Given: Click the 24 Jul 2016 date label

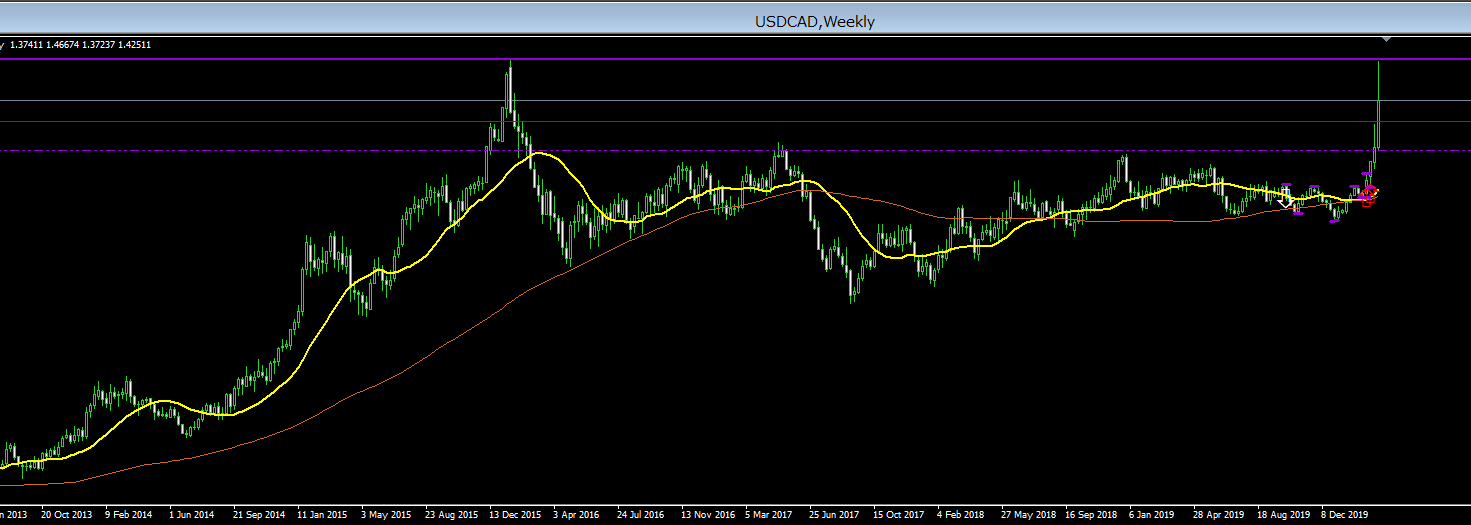Looking at the screenshot, I should [641, 515].
